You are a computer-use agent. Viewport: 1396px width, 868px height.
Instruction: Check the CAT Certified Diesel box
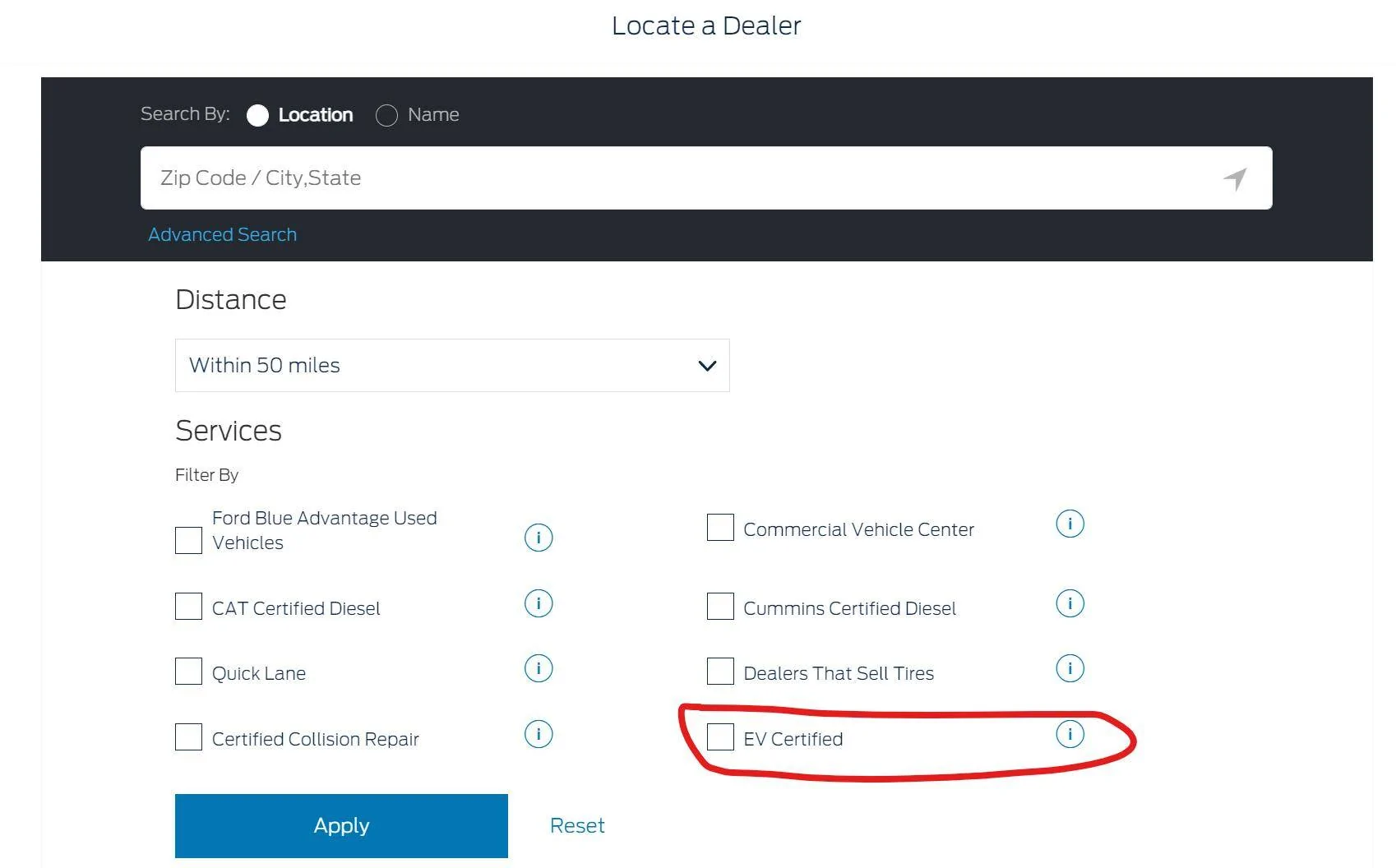click(188, 606)
